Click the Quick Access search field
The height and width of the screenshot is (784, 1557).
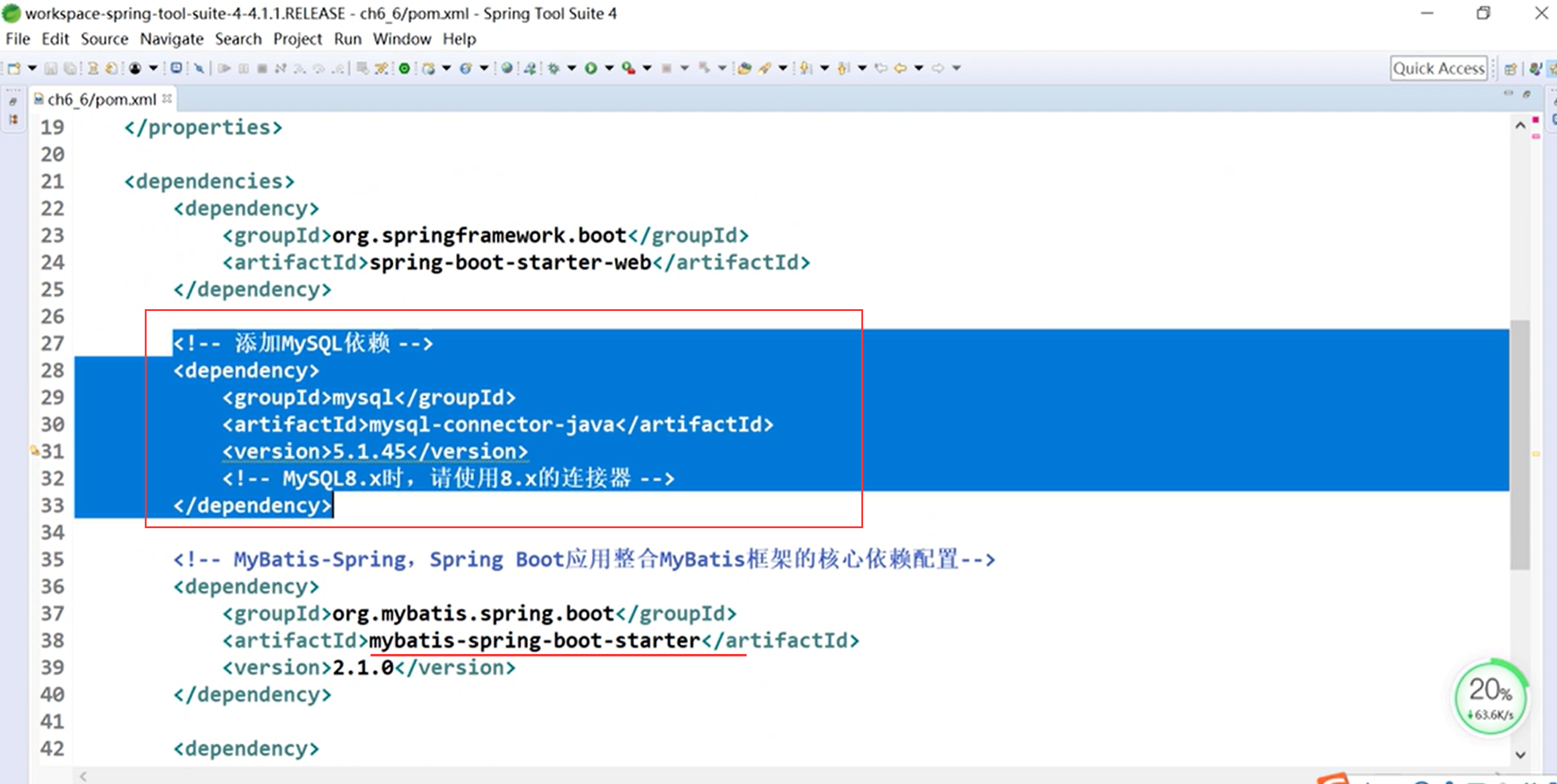point(1438,68)
